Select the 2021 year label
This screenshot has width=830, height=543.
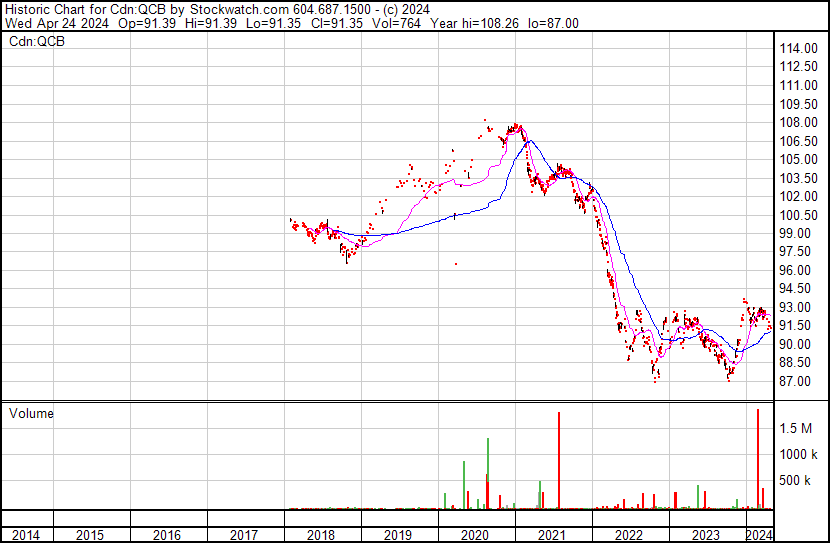pos(552,535)
